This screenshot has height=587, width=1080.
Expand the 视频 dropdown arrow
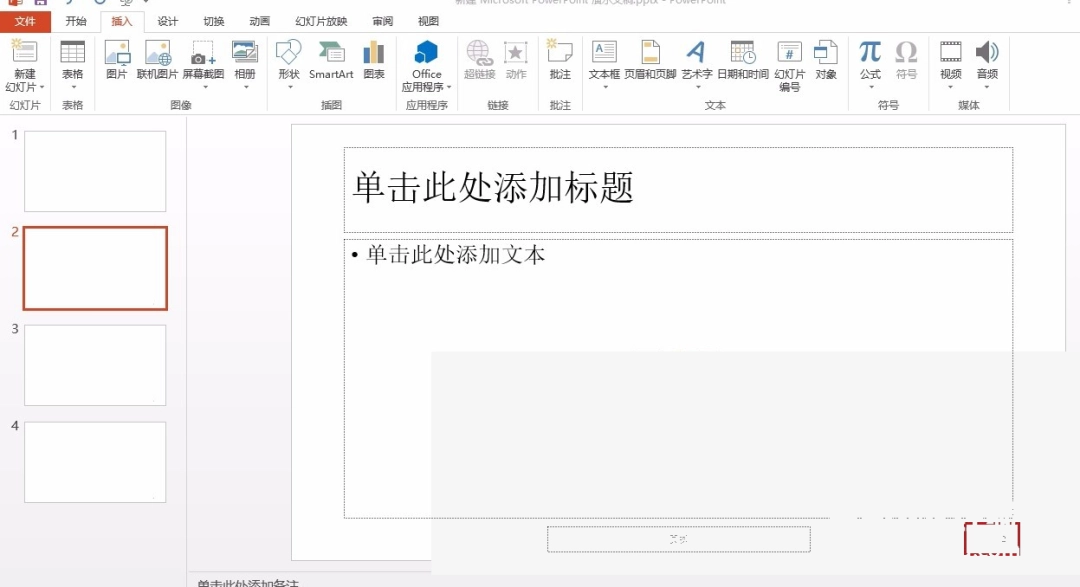point(951,87)
